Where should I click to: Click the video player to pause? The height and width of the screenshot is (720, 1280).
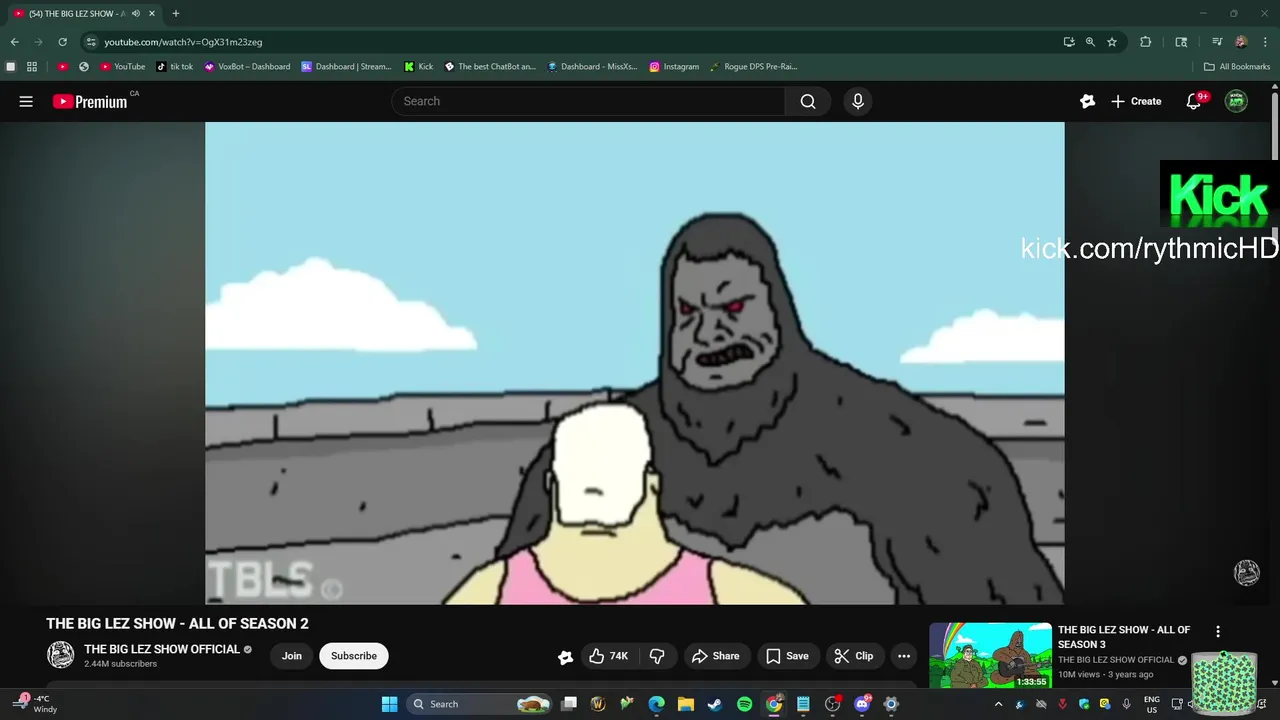634,363
